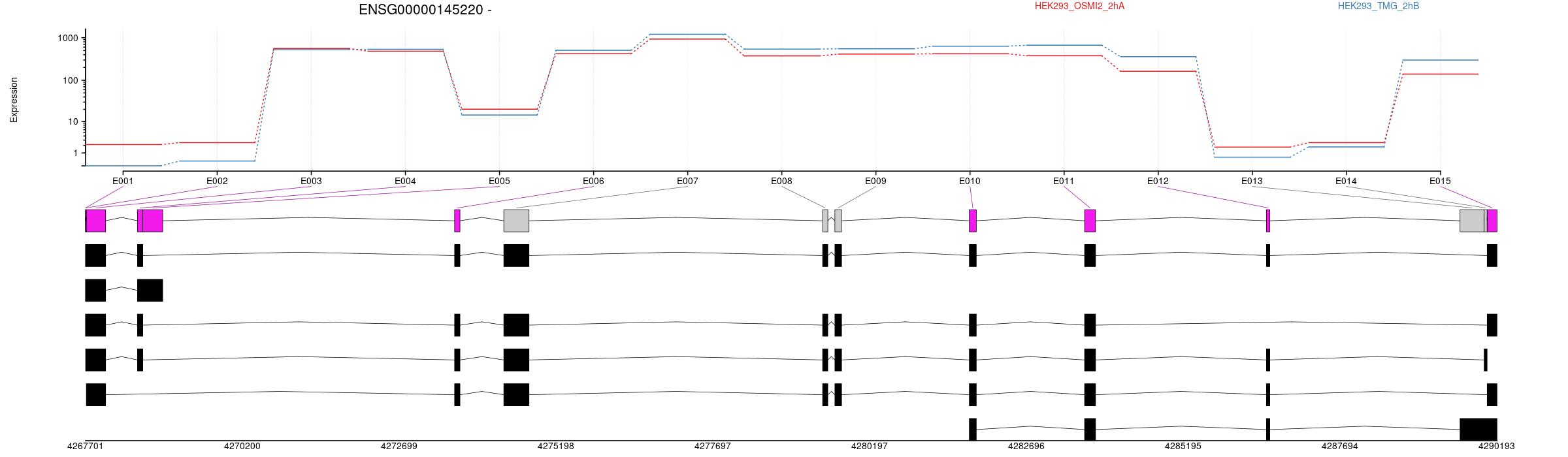Image resolution: width=1568 pixels, height=457 pixels.
Task: Click the Expression axis label
Action: point(14,100)
